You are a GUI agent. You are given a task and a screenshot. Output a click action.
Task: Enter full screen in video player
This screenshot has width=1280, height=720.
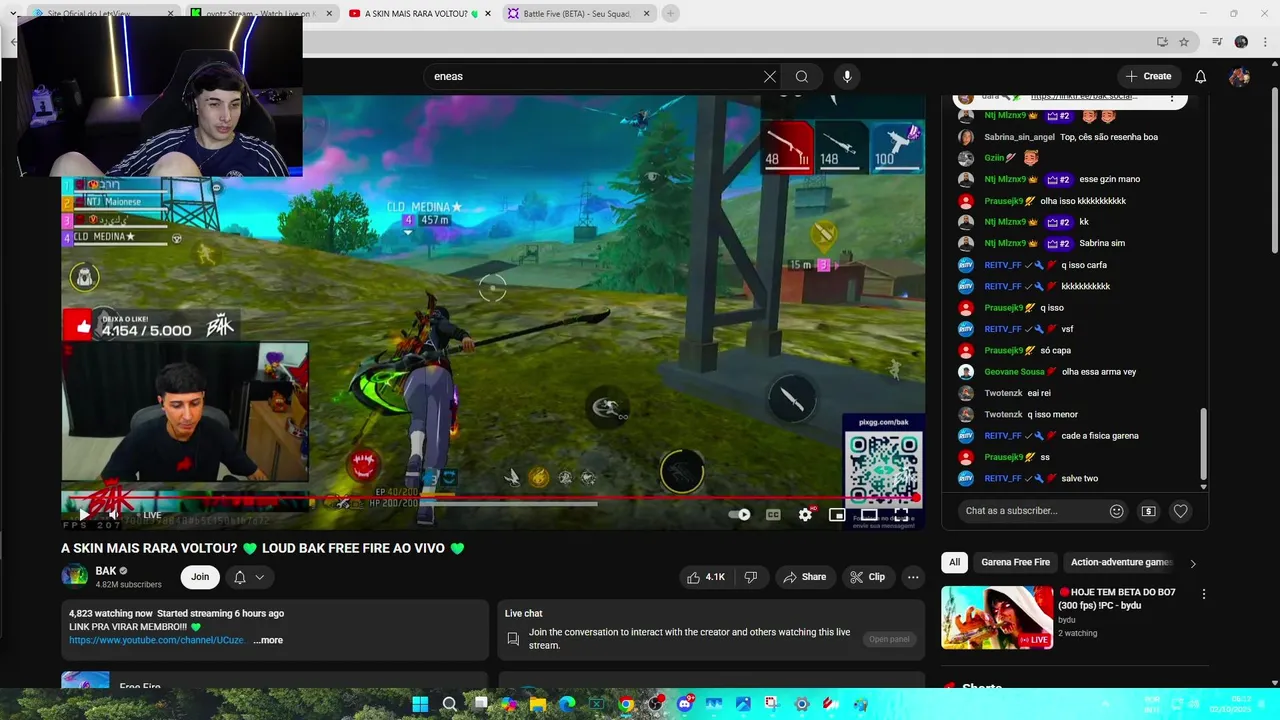[901, 515]
